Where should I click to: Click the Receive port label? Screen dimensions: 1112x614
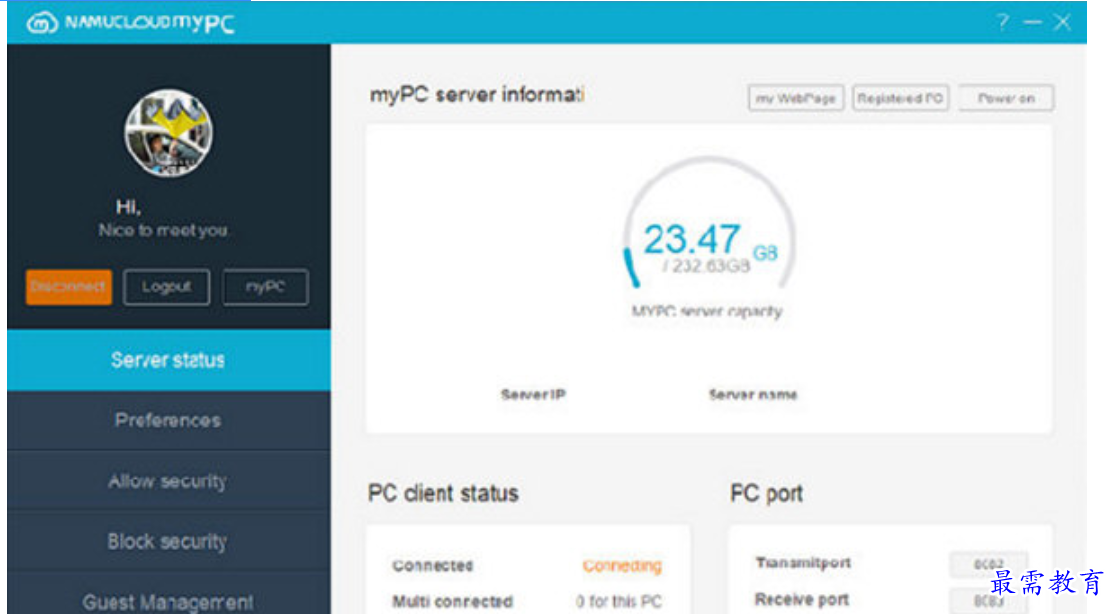(x=802, y=600)
